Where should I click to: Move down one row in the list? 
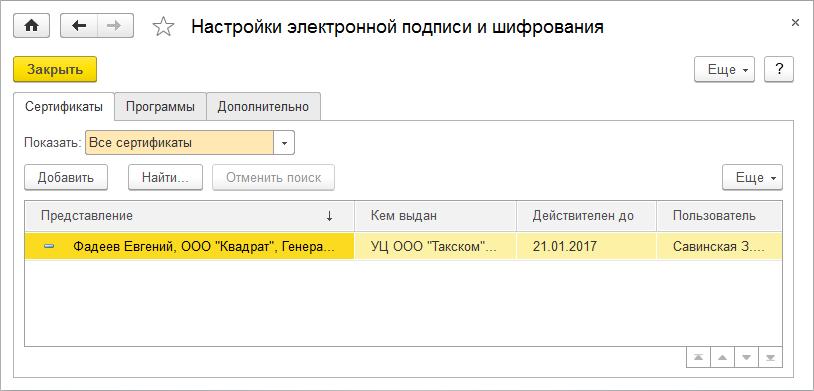[x=747, y=357]
